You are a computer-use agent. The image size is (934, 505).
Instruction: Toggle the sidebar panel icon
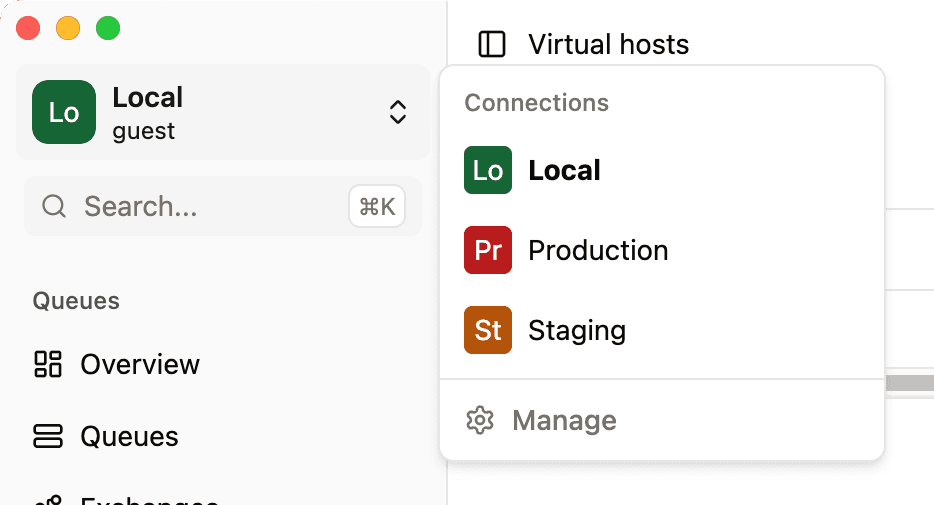[492, 44]
